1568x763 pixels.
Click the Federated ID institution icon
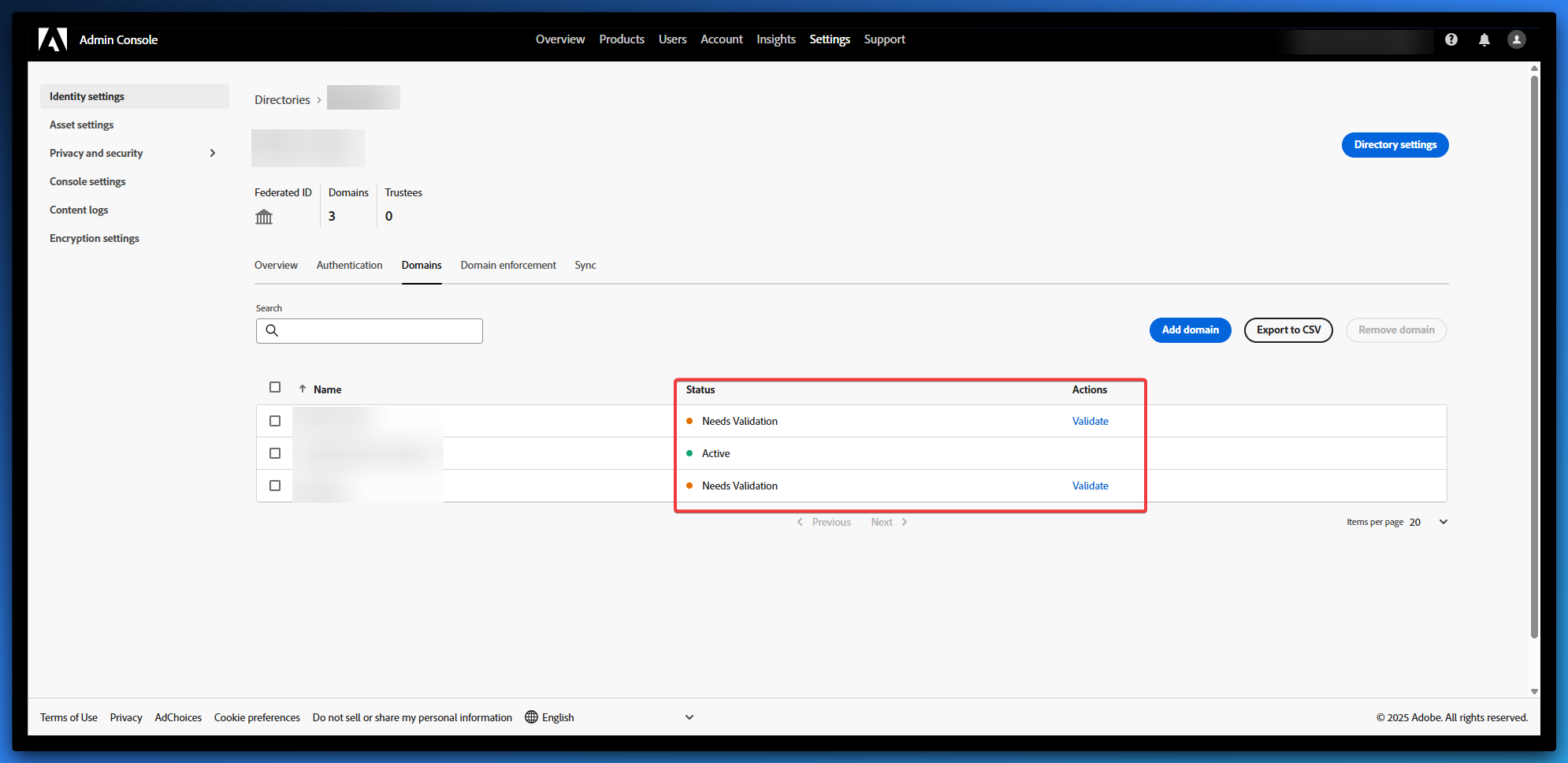264,217
